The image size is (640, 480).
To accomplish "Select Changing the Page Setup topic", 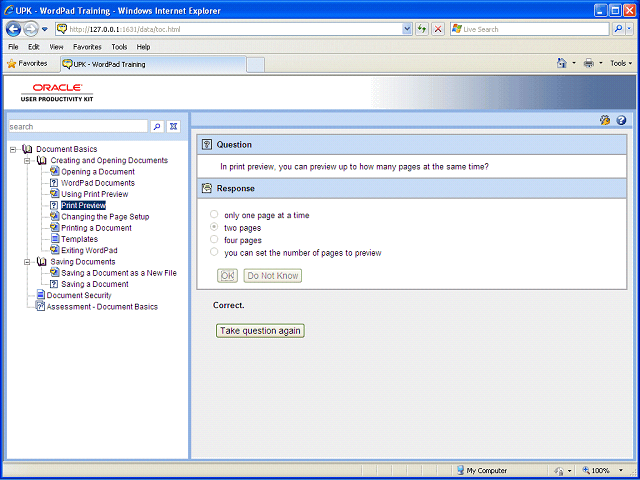I will (105, 217).
